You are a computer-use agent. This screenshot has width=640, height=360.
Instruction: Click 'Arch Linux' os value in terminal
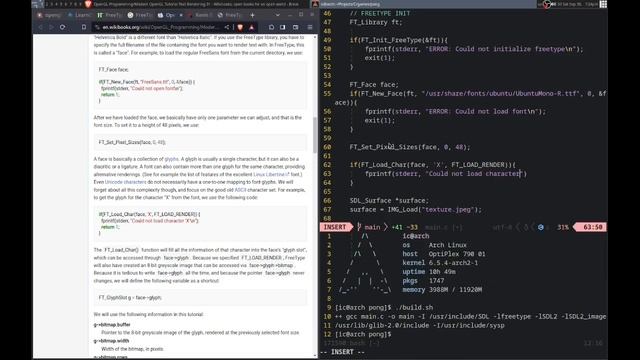point(447,245)
